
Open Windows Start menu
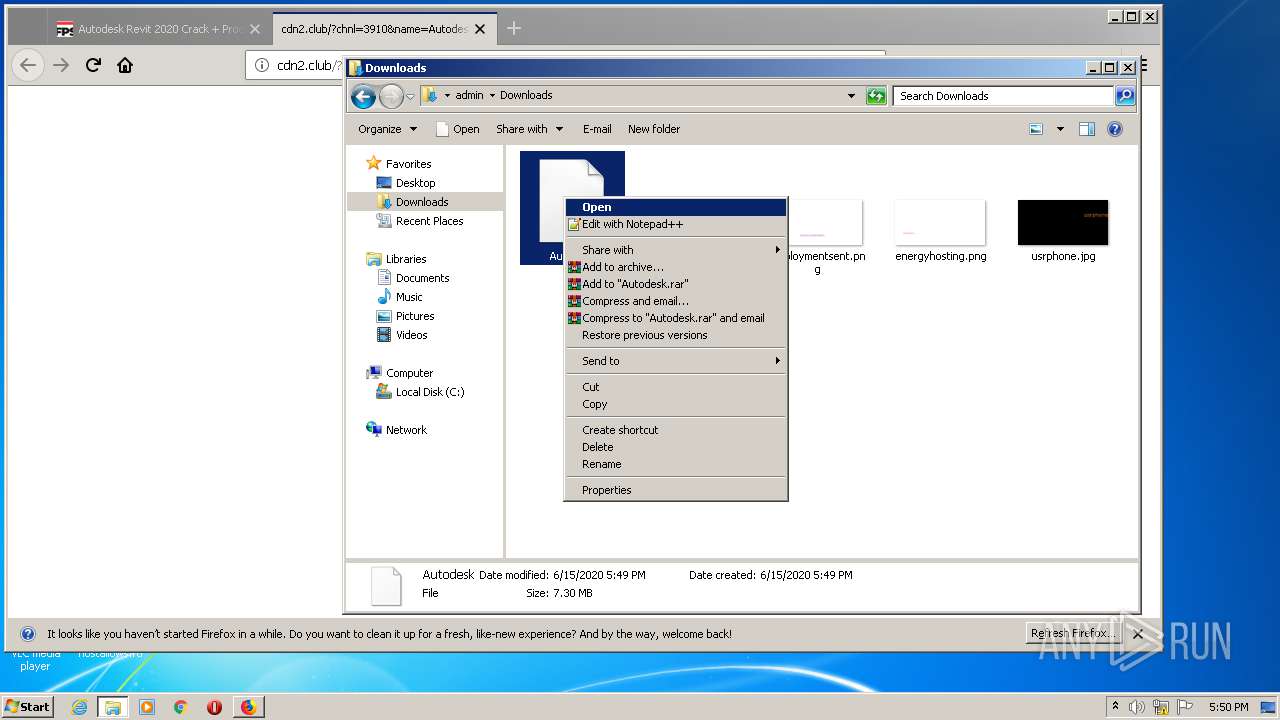point(28,706)
